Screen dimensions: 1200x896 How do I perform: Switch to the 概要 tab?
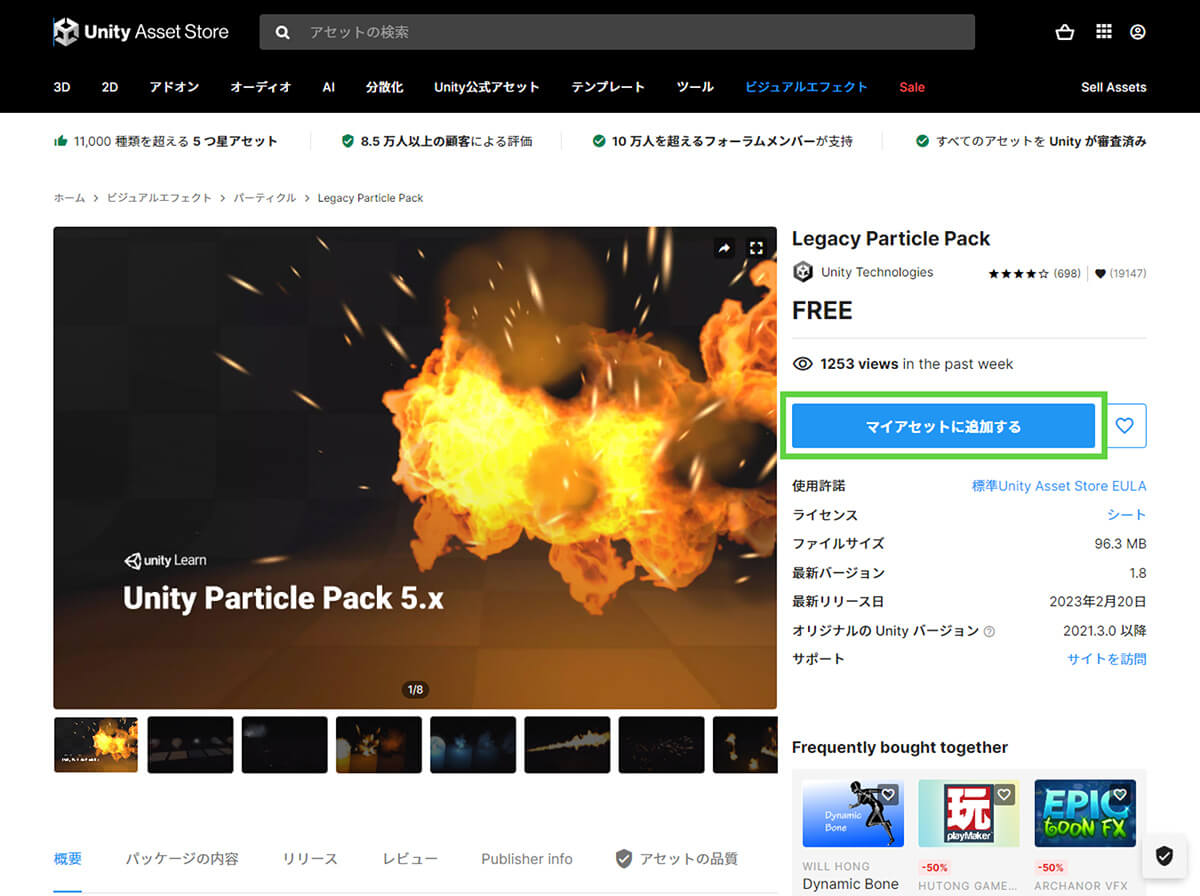68,859
